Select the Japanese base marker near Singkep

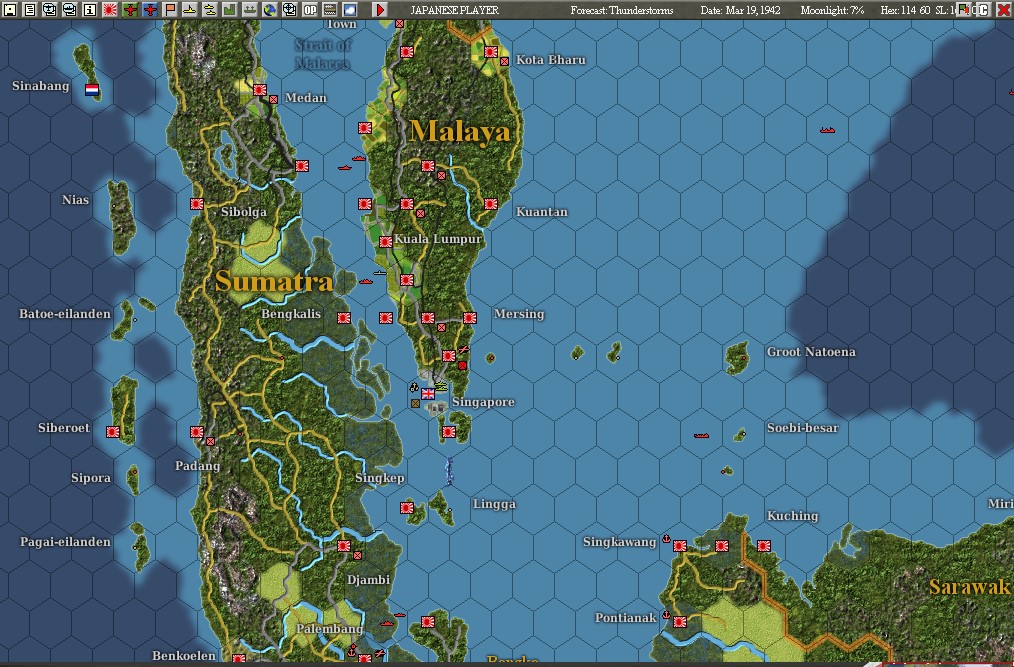coord(407,508)
